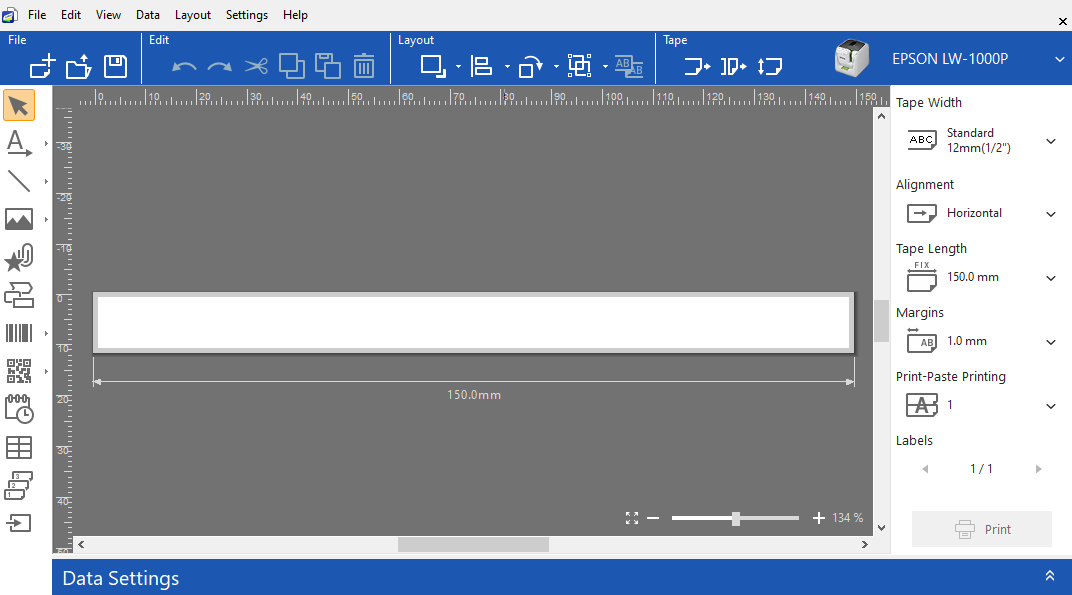Screen dimensions: 1072x595
Task: Save the current label
Action: [x=115, y=66]
